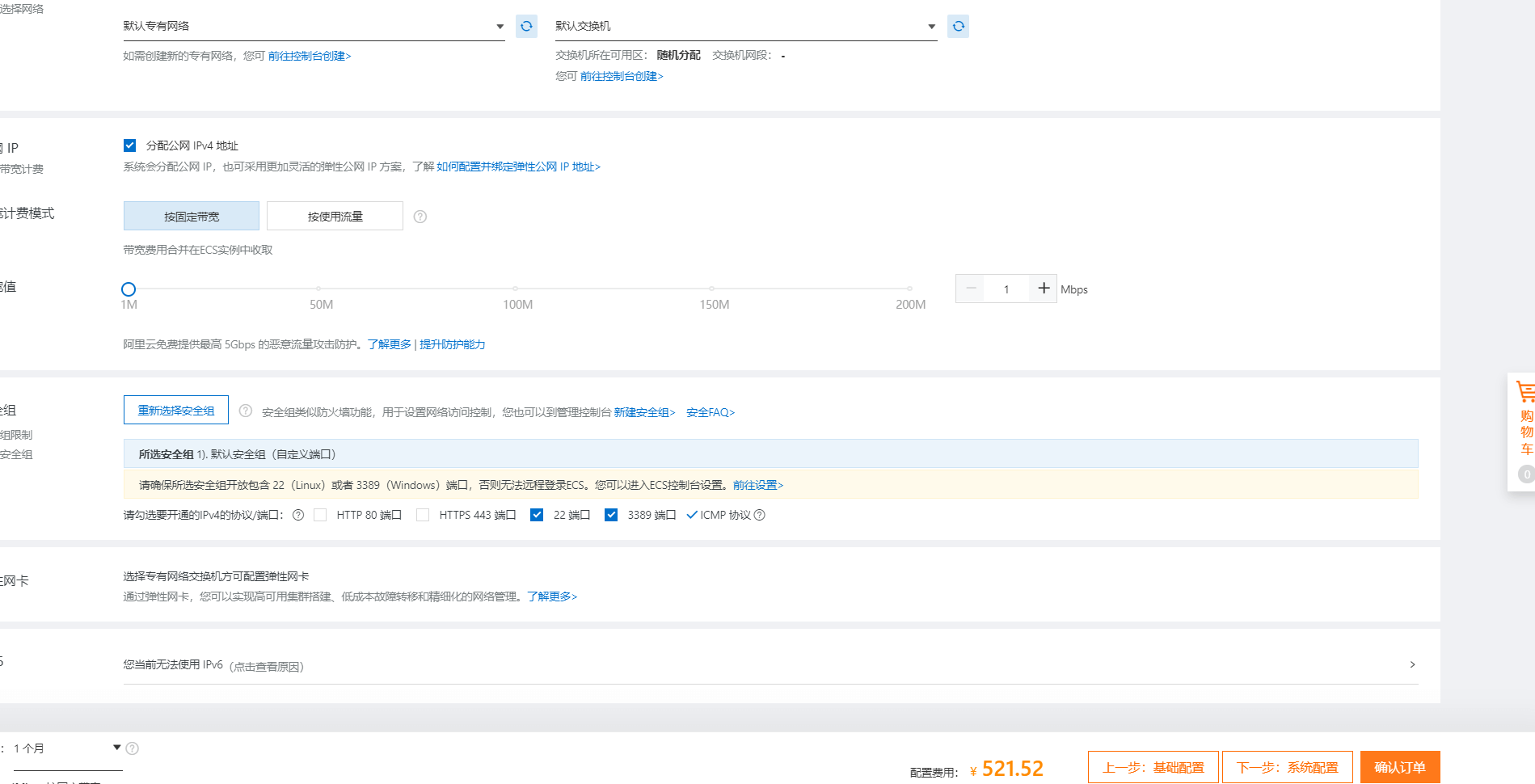
Task: Click the bandwidth slider handle at 1M
Action: 129,289
